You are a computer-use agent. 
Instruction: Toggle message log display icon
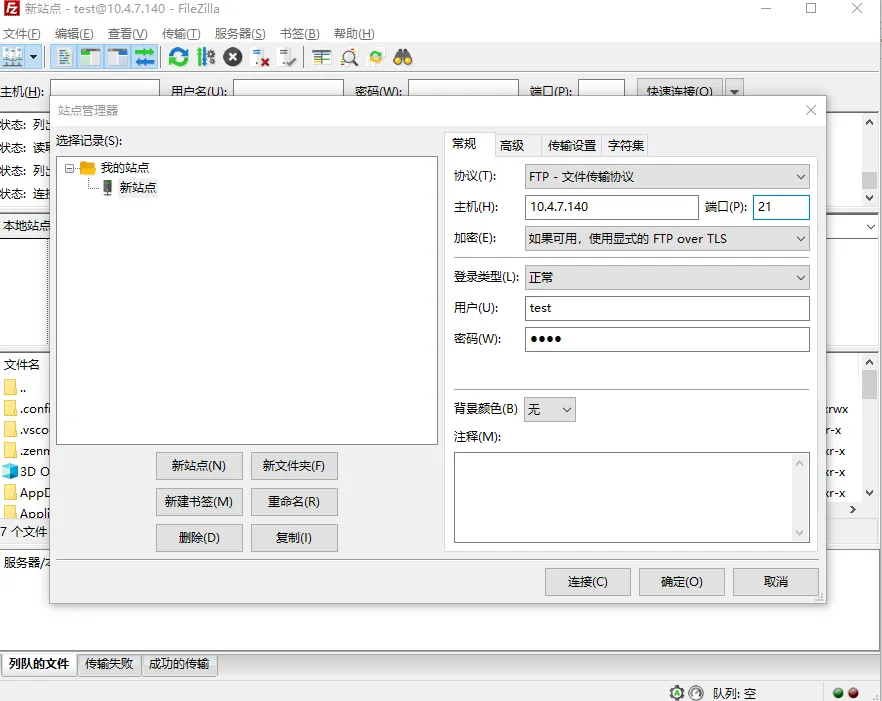(x=64, y=57)
